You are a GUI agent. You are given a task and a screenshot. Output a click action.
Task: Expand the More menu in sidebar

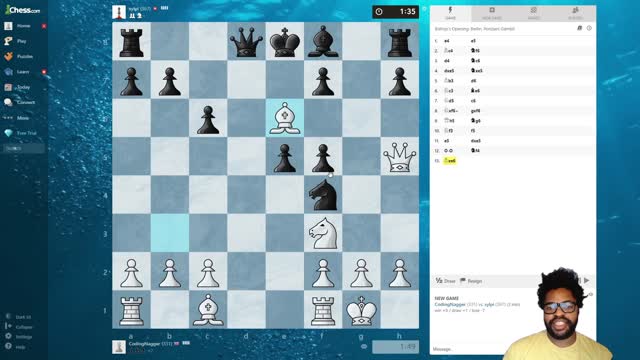(23, 118)
